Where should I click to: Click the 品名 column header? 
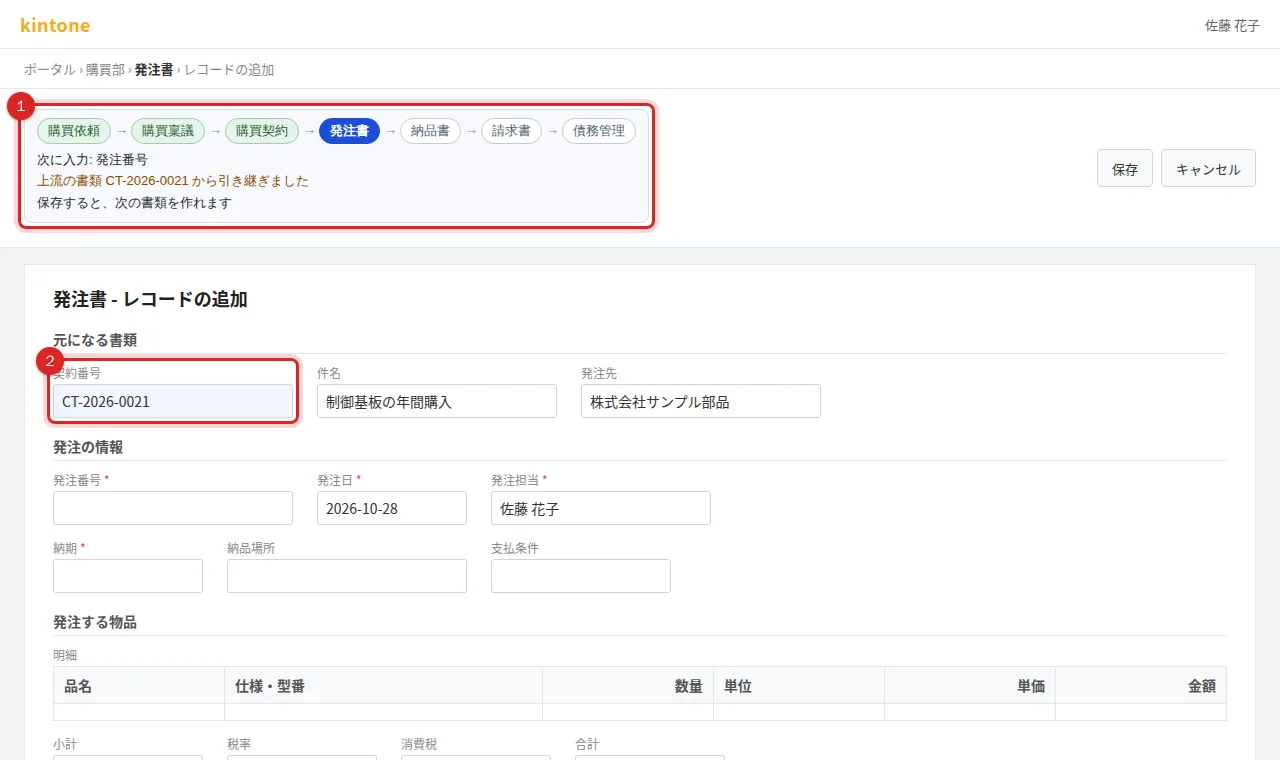coord(139,685)
